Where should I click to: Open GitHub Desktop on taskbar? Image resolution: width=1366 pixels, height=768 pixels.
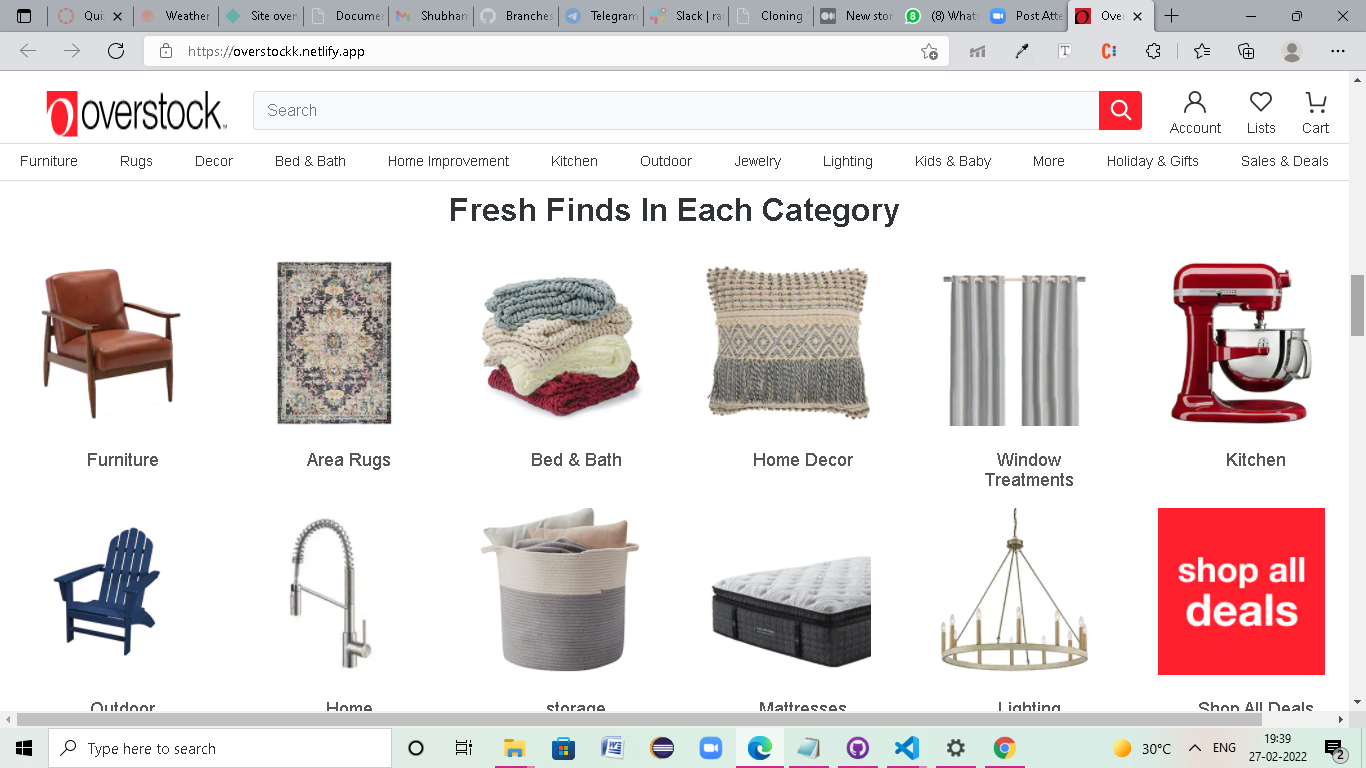coord(857,748)
